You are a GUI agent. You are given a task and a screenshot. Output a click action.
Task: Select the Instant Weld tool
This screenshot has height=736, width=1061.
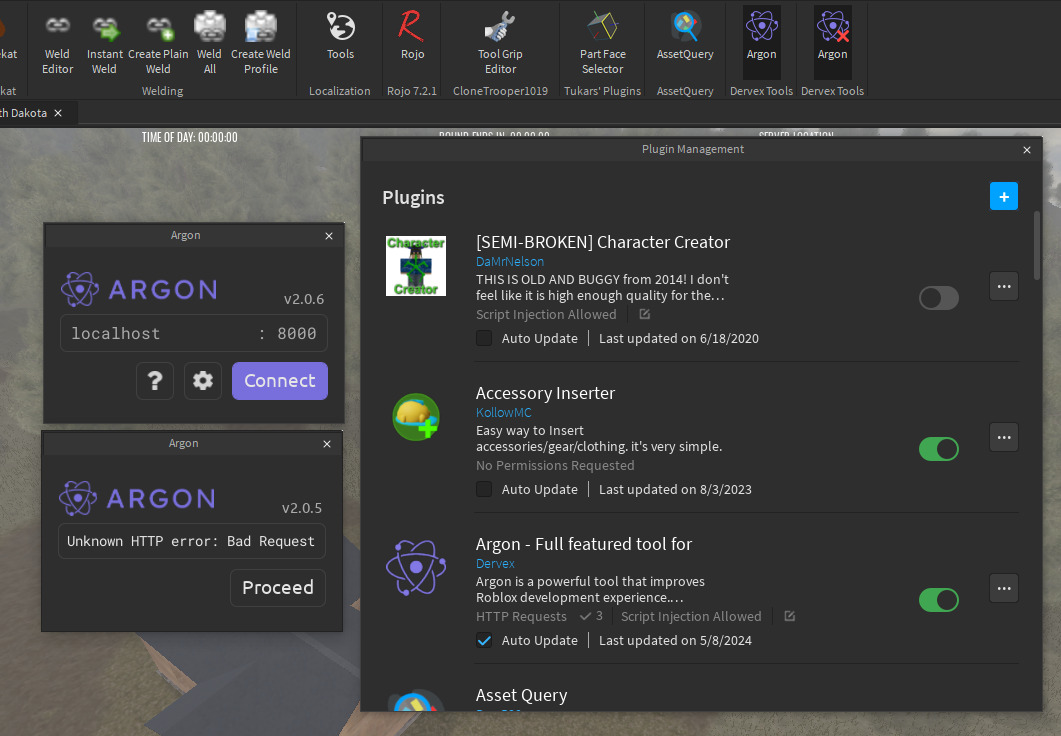click(x=105, y=40)
